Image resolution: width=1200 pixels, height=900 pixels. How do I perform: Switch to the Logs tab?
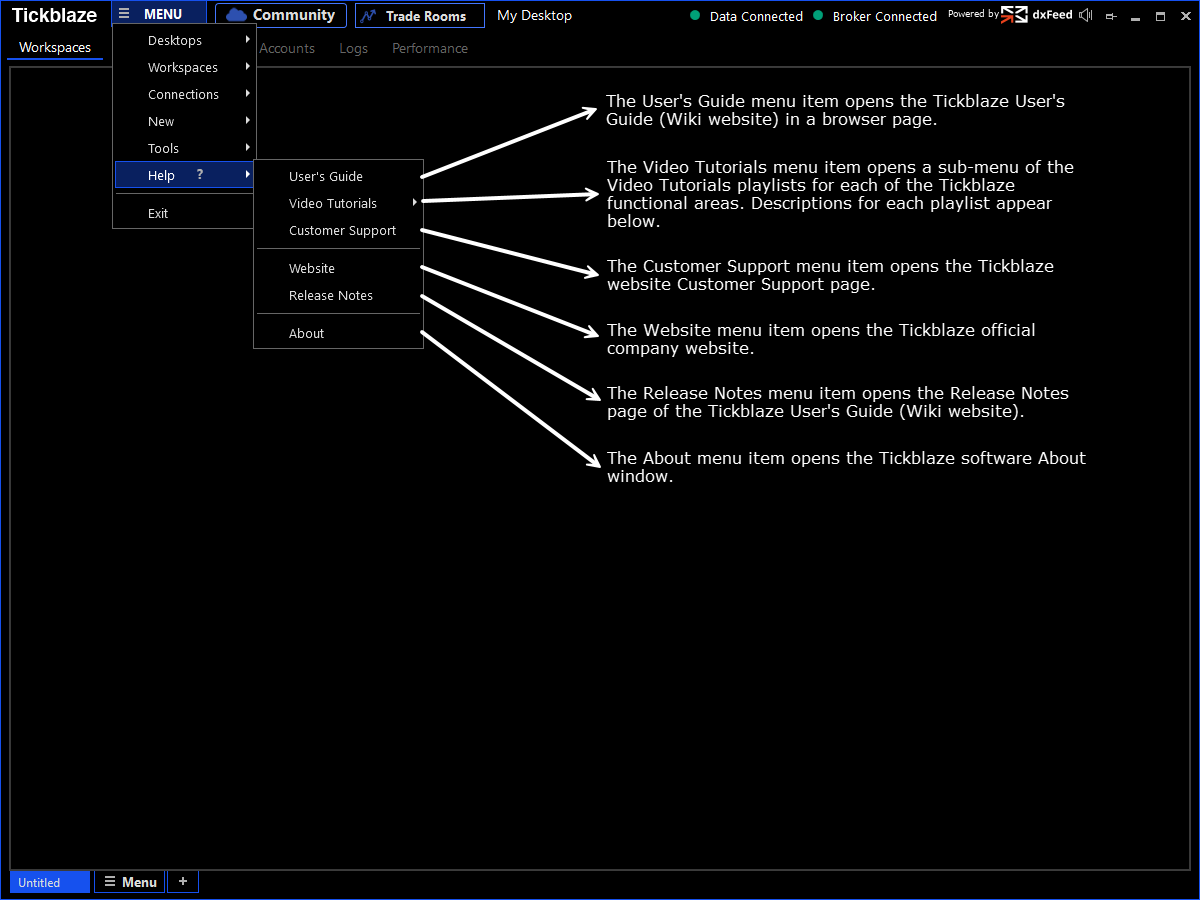[x=354, y=48]
